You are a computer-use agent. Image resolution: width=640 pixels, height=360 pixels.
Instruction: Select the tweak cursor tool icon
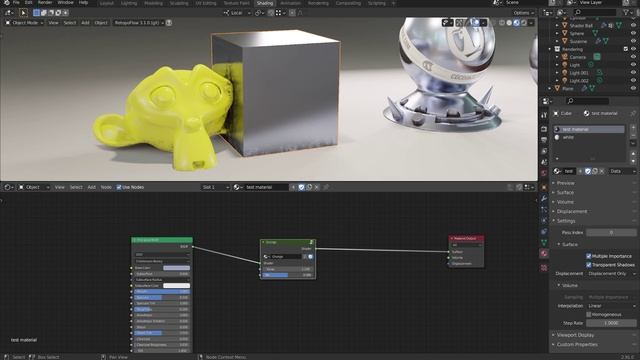click(x=23, y=13)
